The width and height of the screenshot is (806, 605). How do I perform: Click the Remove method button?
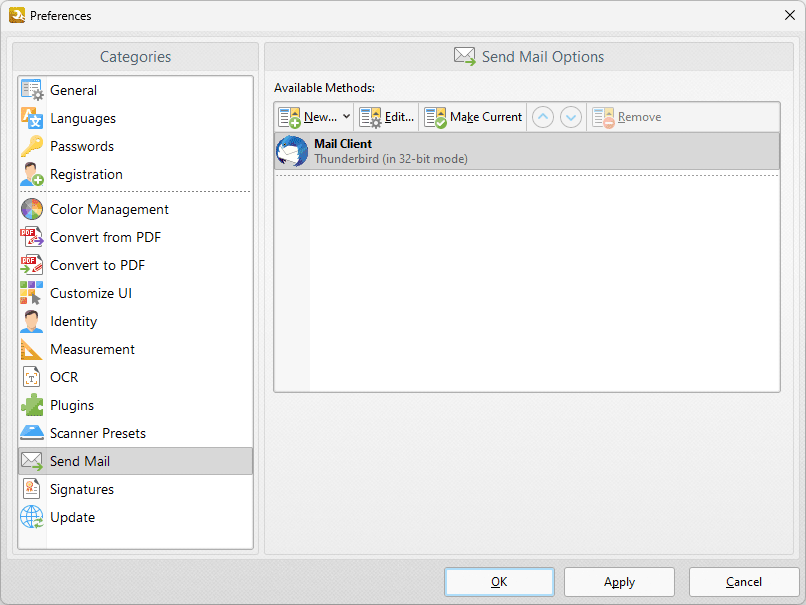coord(627,117)
